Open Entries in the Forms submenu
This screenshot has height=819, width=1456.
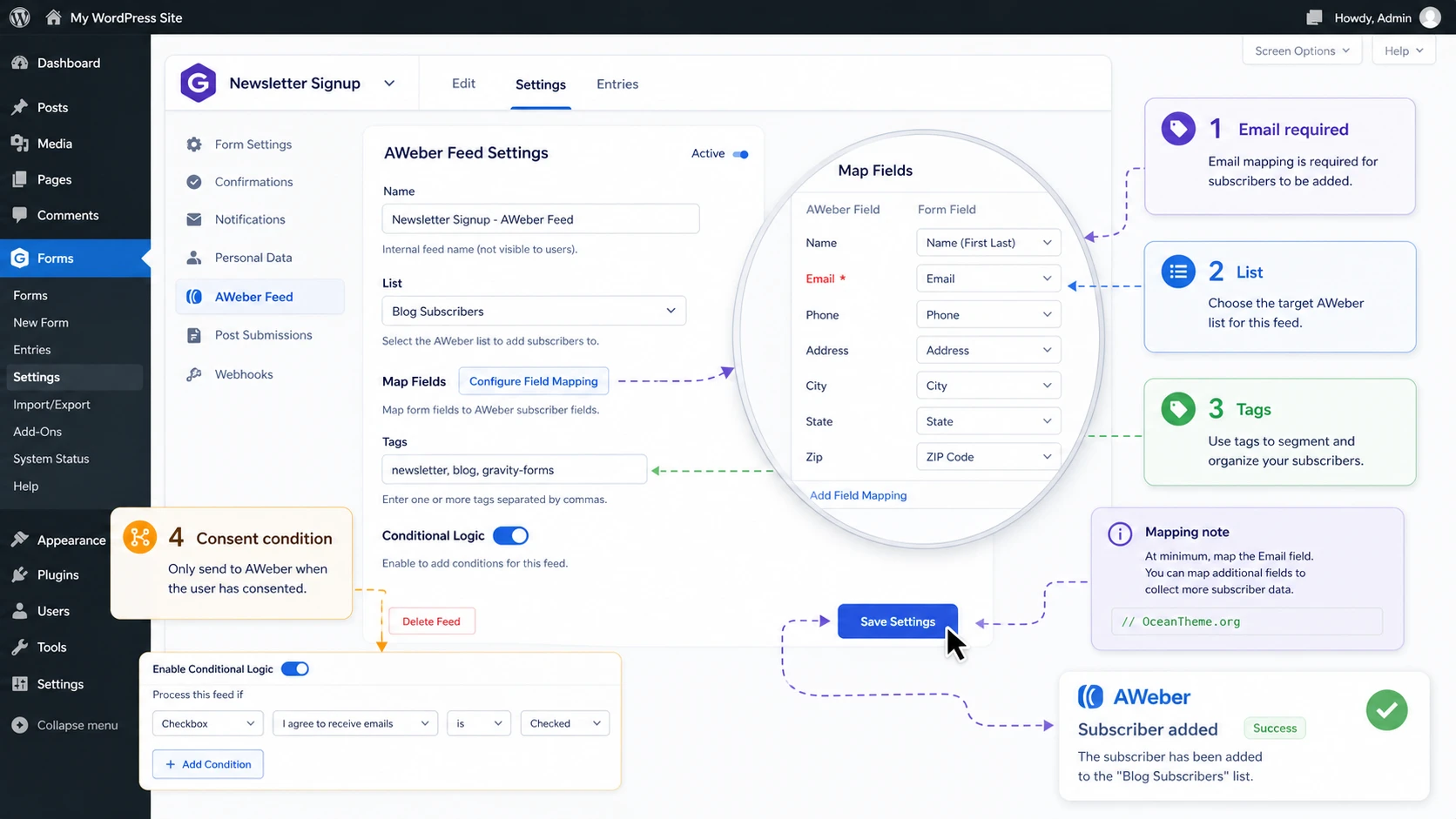click(x=32, y=350)
